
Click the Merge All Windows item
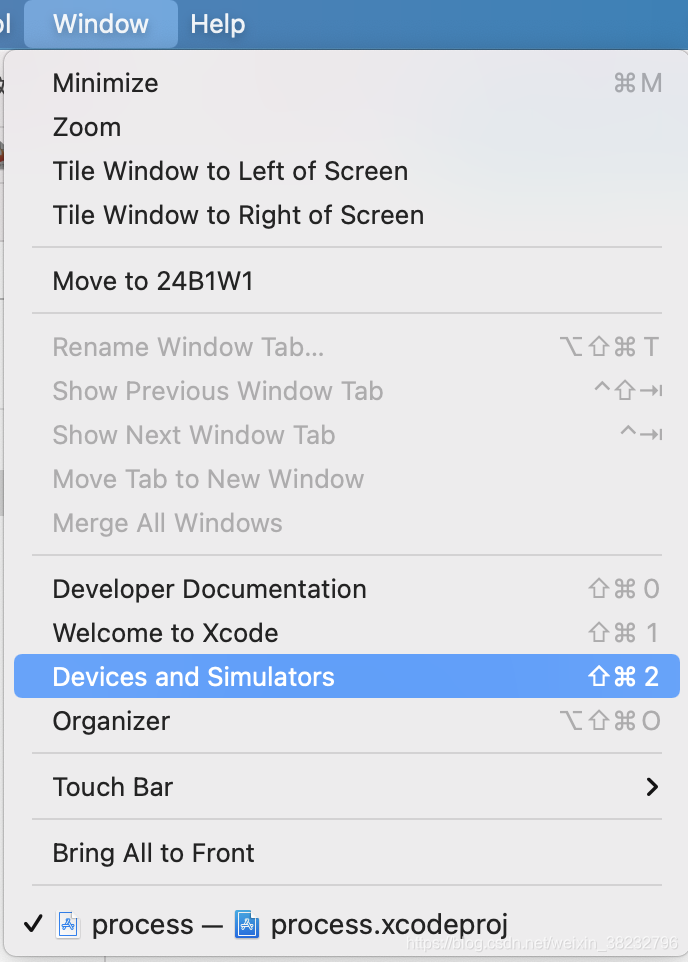point(347,523)
